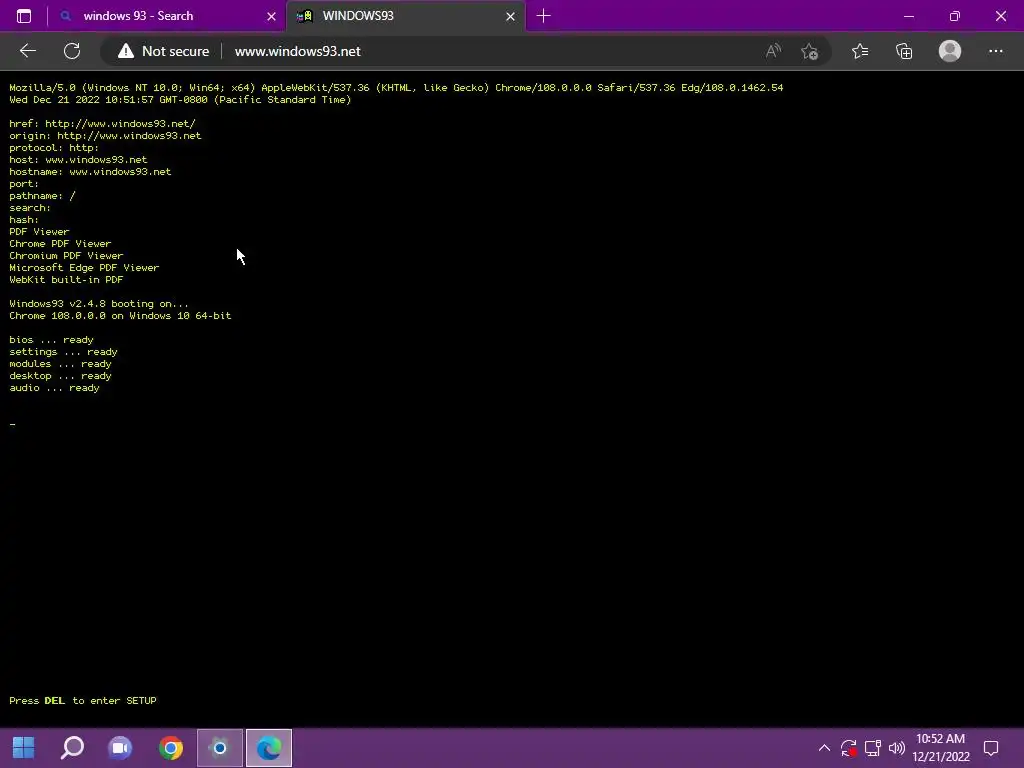Click the 'Press DEL to enter SETUP' text
This screenshot has width=1024, height=768.
(83, 701)
